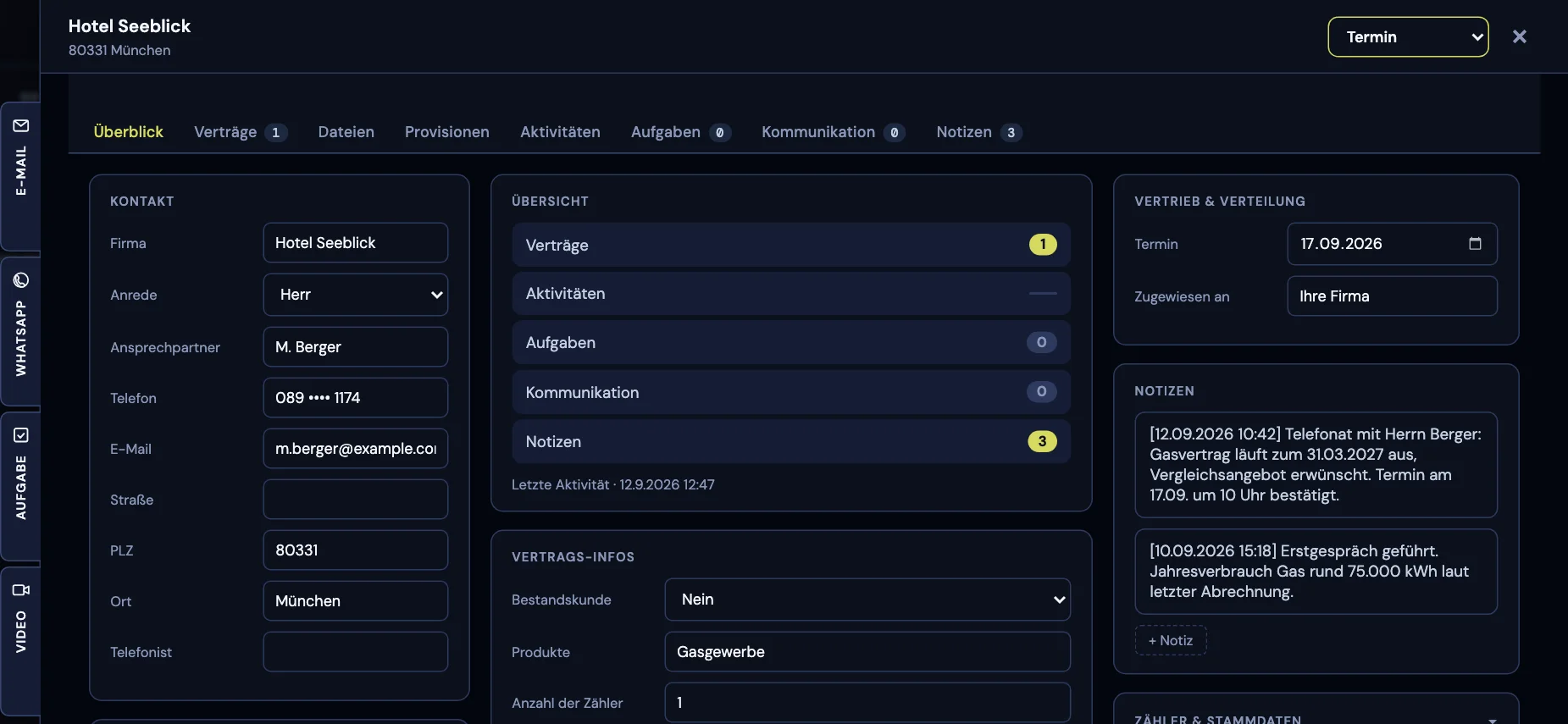
Task: Open the Kommunikation row in Übersicht
Action: pyautogui.click(x=791, y=392)
